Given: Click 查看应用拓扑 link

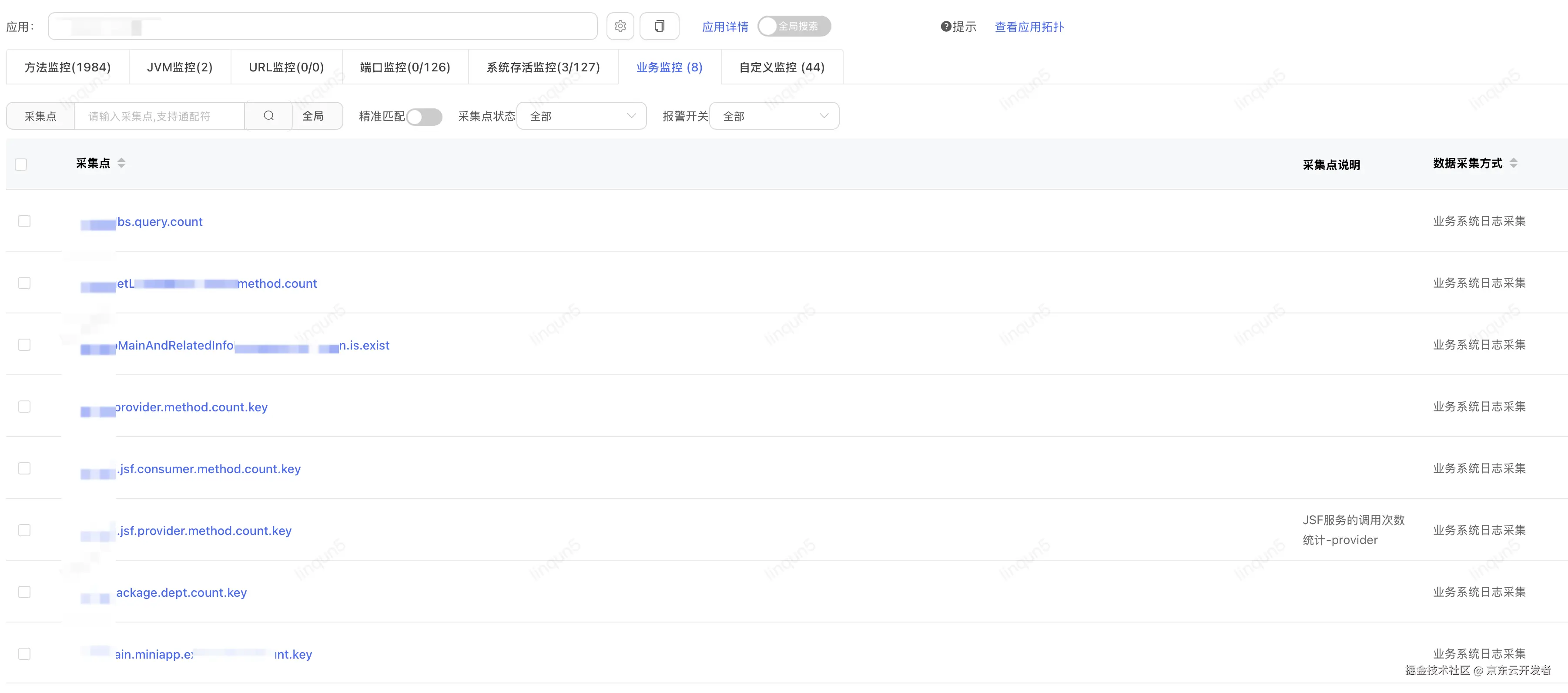Looking at the screenshot, I should click(x=1029, y=27).
